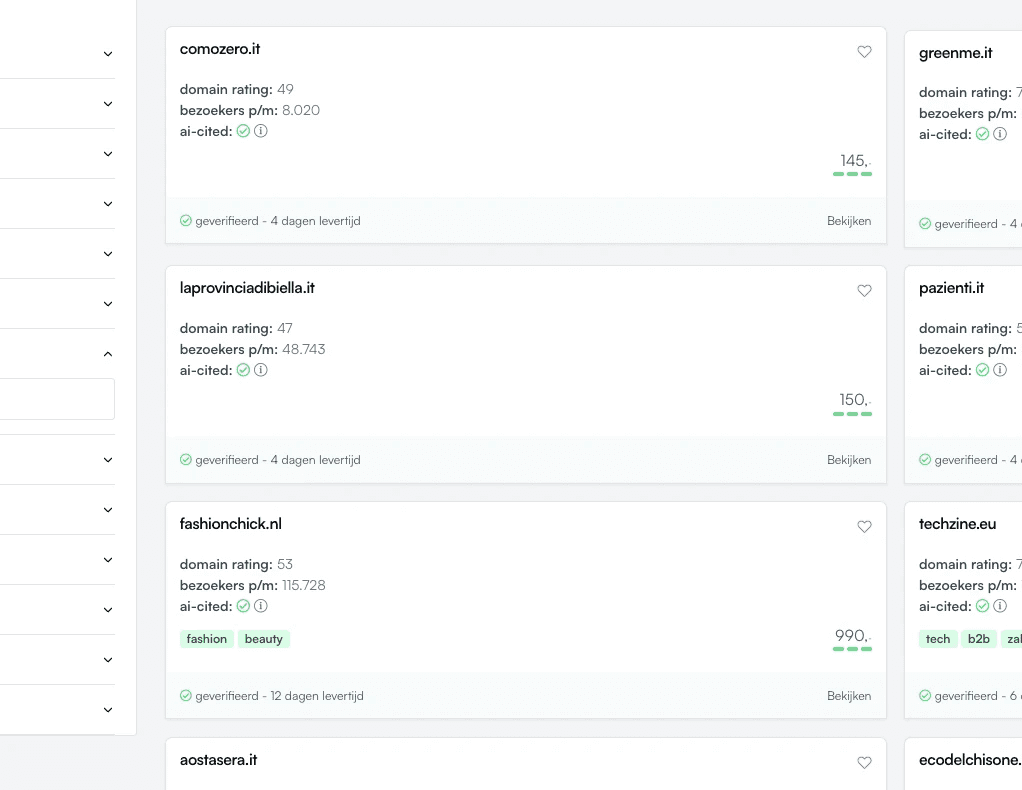Click the ai-cited info icon on fashionchick.nl
This screenshot has width=1022, height=790.
[x=260, y=606]
